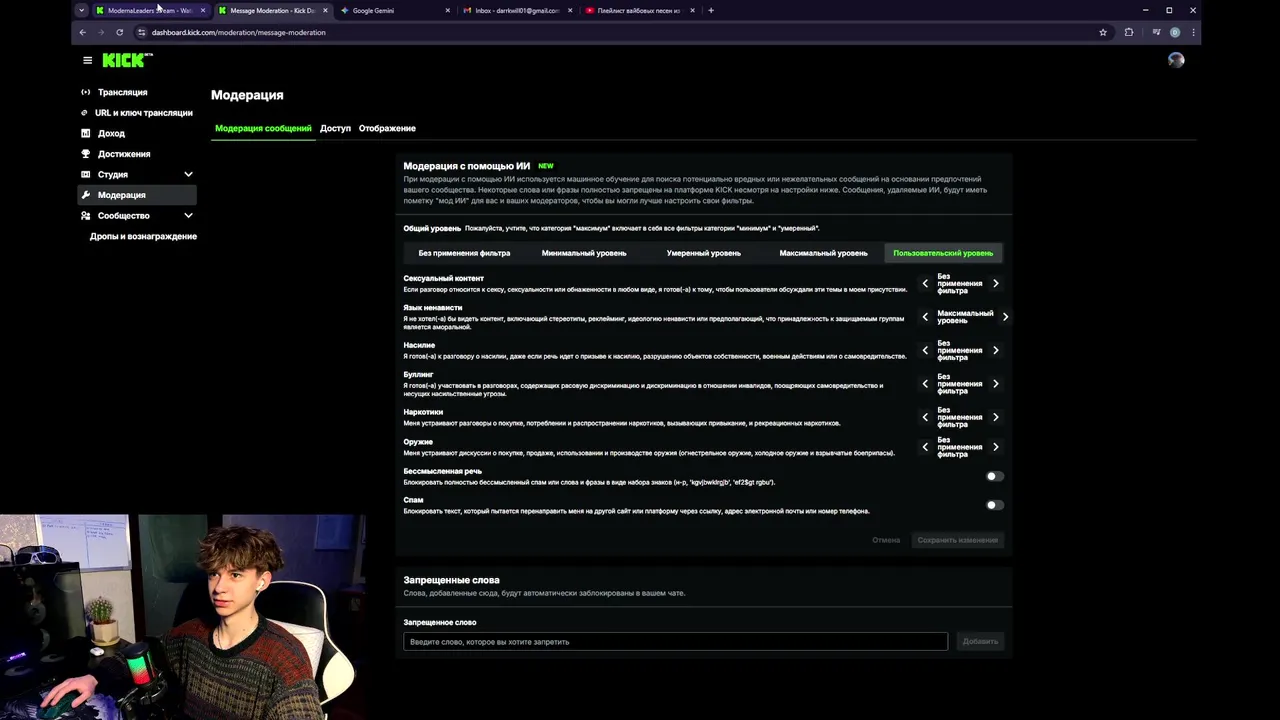The width and height of the screenshot is (1280, 720).
Task: Click left arrow for Язык ненависти level
Action: tap(925, 317)
